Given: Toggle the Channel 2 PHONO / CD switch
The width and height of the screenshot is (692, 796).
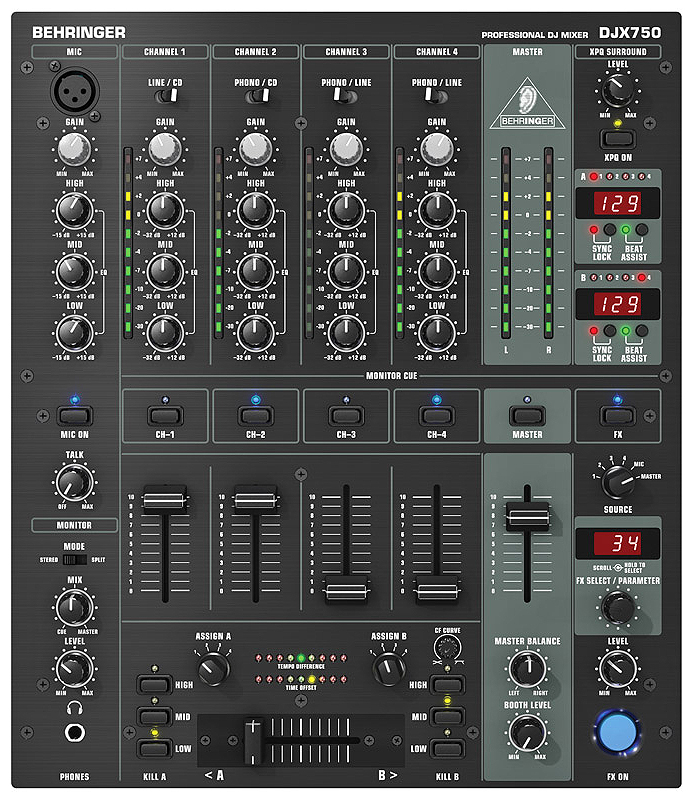Looking at the screenshot, I should [x=259, y=95].
